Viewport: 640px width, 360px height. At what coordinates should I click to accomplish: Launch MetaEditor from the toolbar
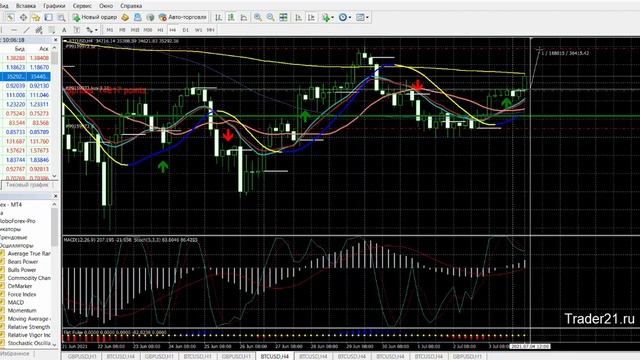point(125,17)
